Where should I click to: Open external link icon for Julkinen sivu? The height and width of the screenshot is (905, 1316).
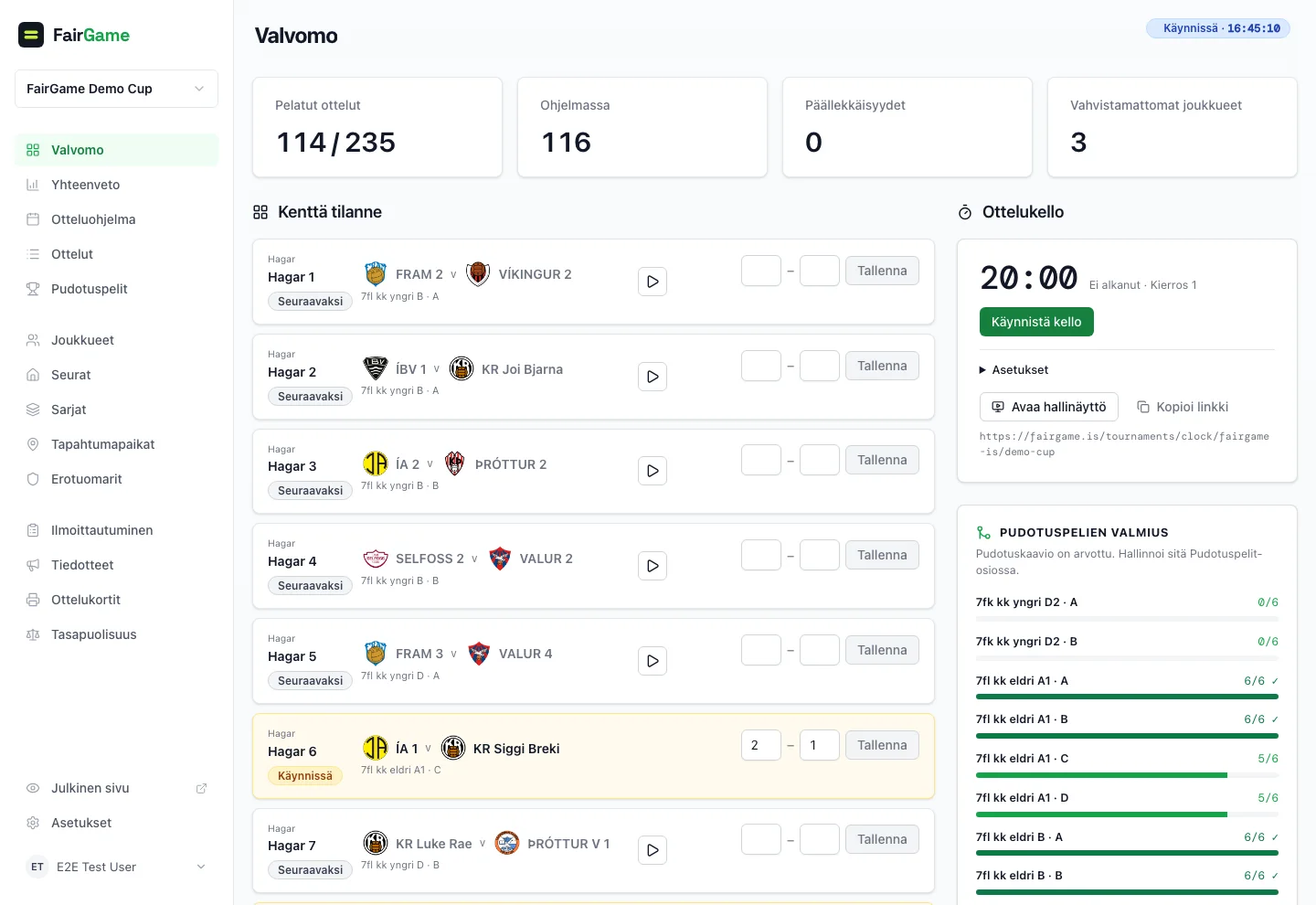point(202,788)
